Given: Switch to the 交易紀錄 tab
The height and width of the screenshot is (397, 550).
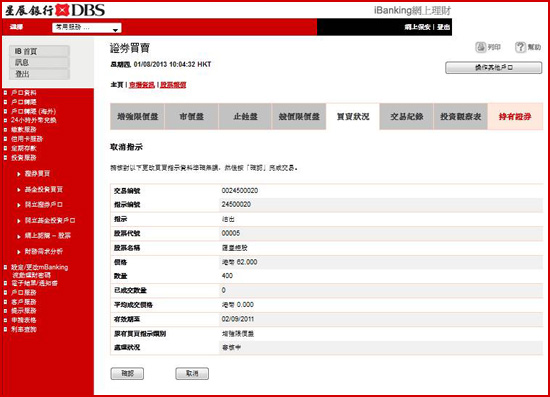Looking at the screenshot, I should (407, 116).
